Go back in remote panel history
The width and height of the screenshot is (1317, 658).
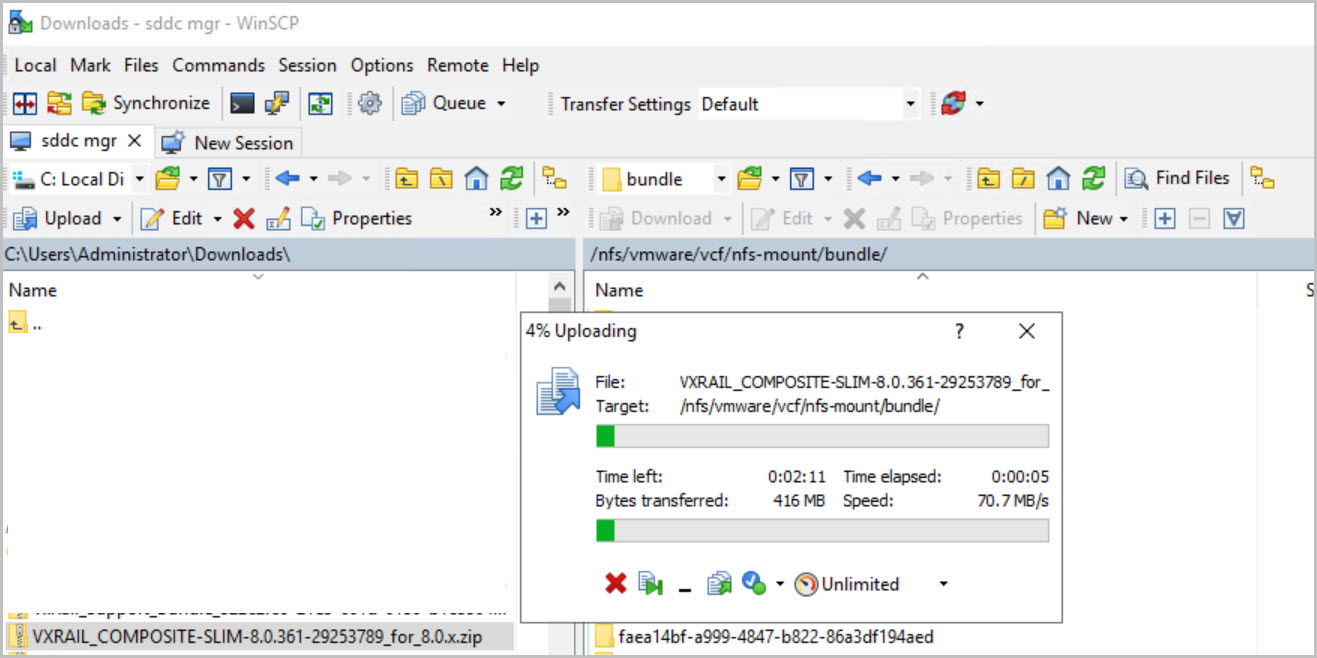coord(869,179)
